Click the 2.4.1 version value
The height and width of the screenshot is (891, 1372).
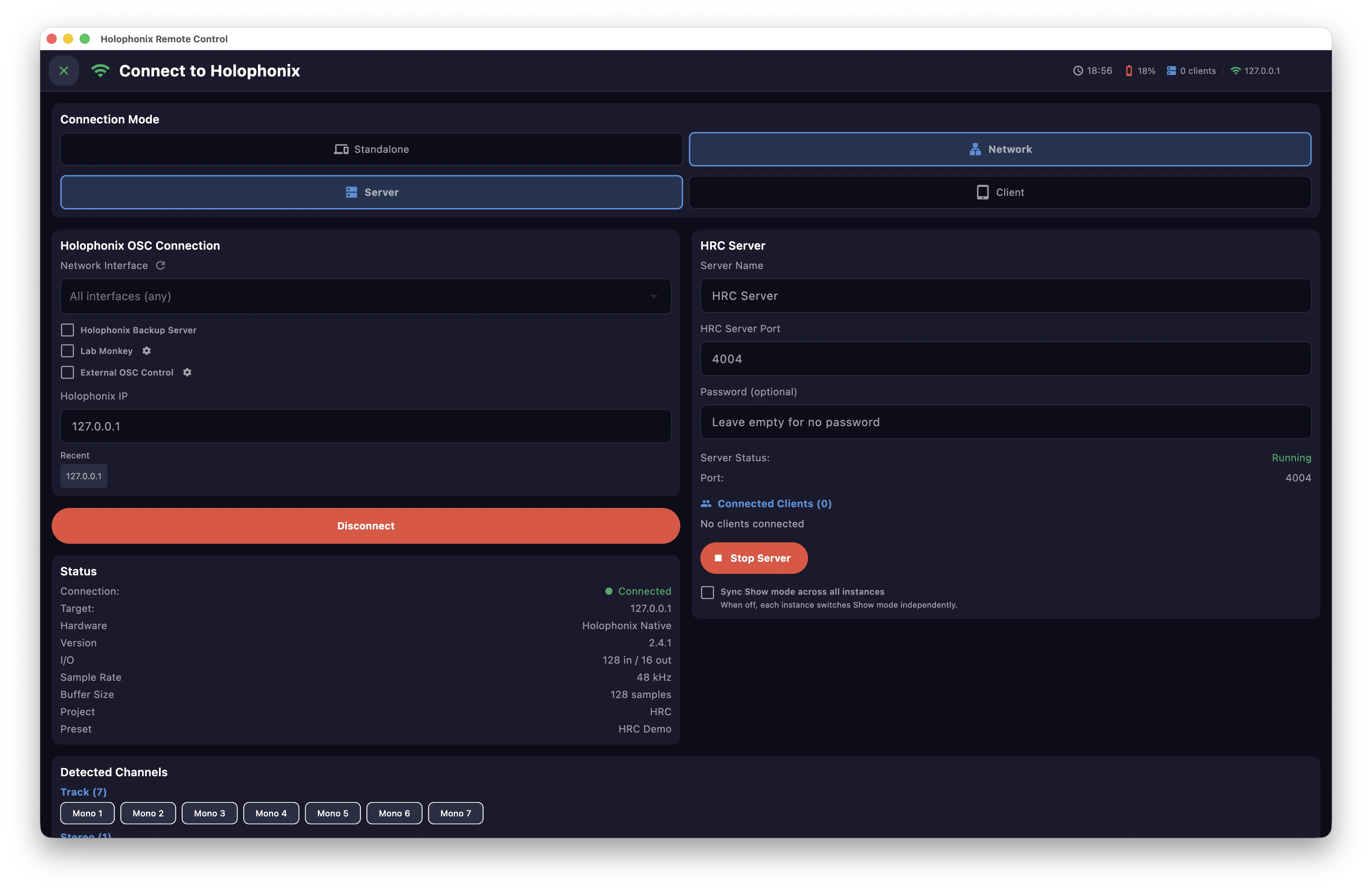tap(660, 643)
